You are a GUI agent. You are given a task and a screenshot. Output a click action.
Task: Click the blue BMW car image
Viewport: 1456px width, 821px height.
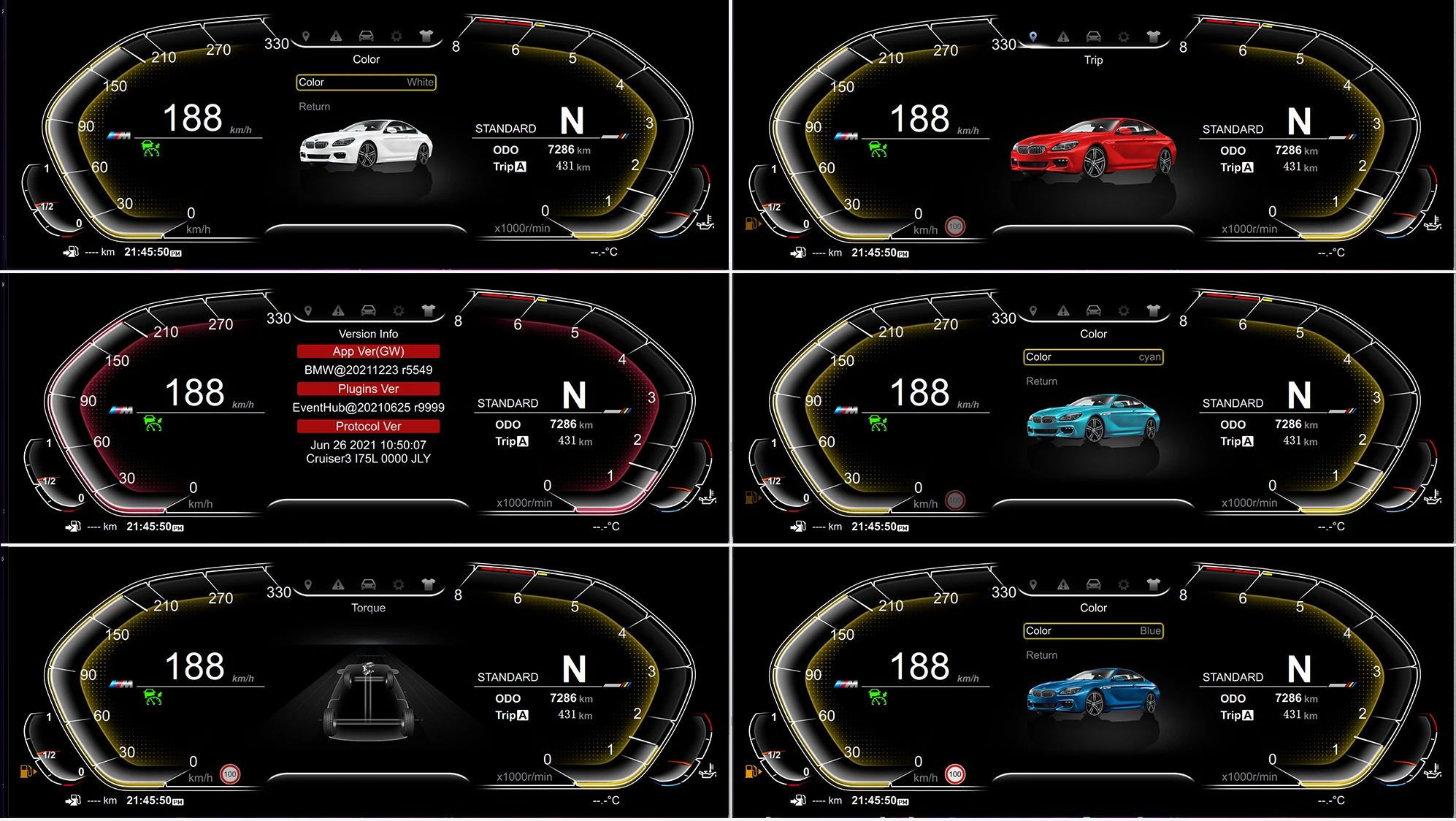click(x=1093, y=692)
